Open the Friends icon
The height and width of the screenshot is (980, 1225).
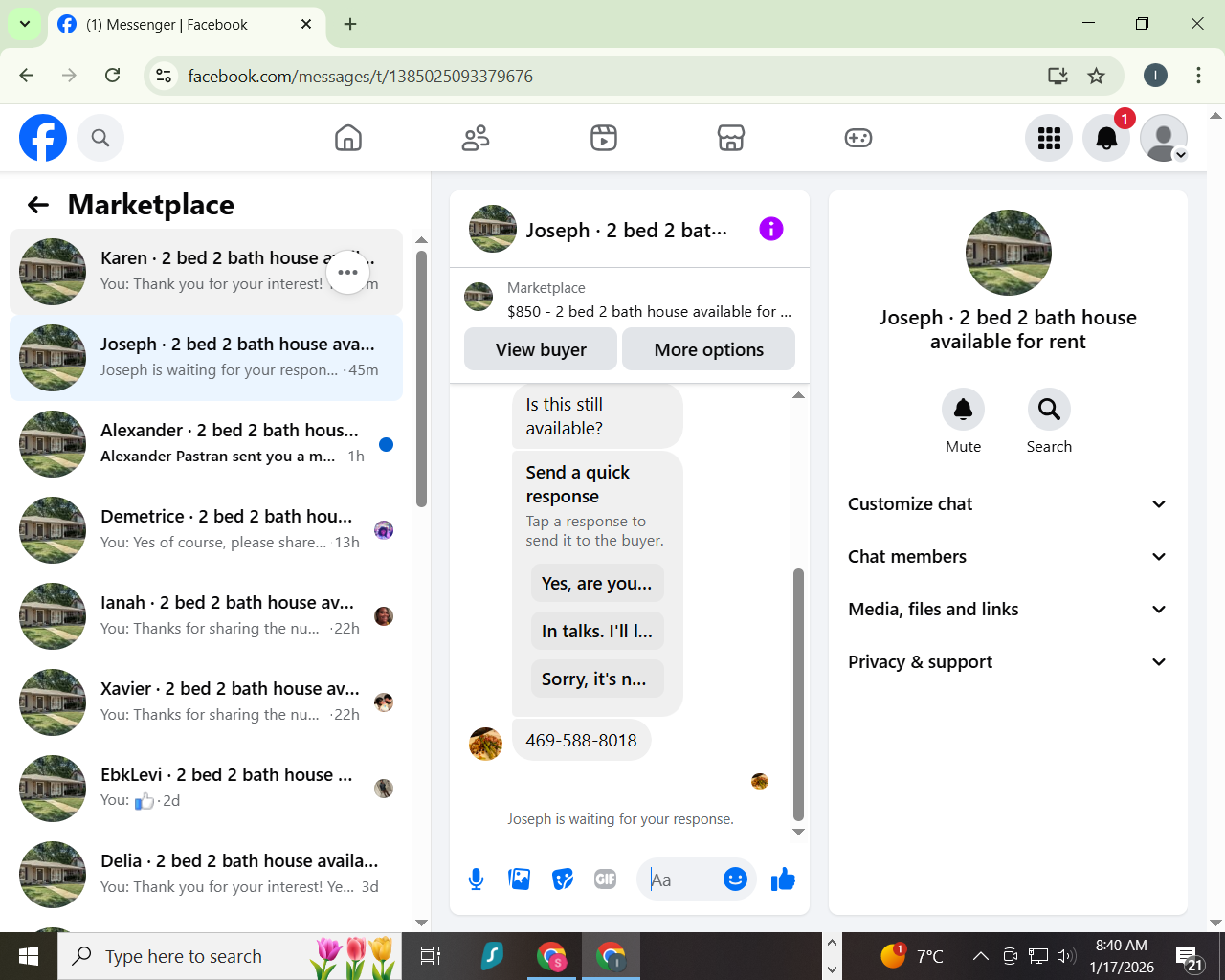(476, 138)
